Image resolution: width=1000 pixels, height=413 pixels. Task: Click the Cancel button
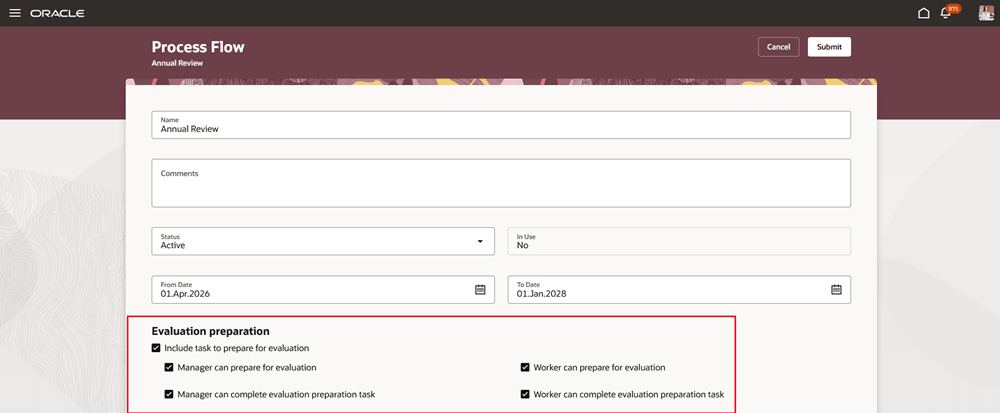coord(778,47)
